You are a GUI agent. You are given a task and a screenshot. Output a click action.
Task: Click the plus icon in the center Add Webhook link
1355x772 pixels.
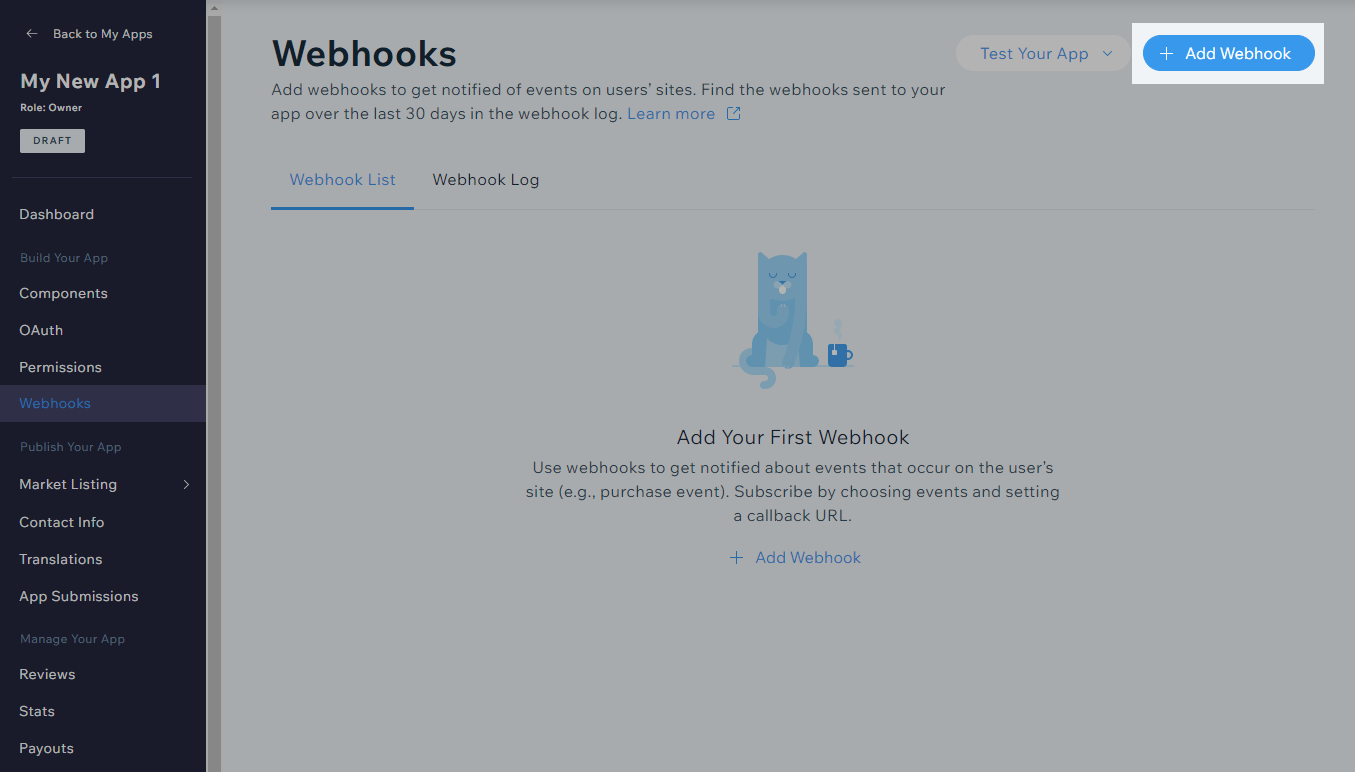tap(736, 558)
